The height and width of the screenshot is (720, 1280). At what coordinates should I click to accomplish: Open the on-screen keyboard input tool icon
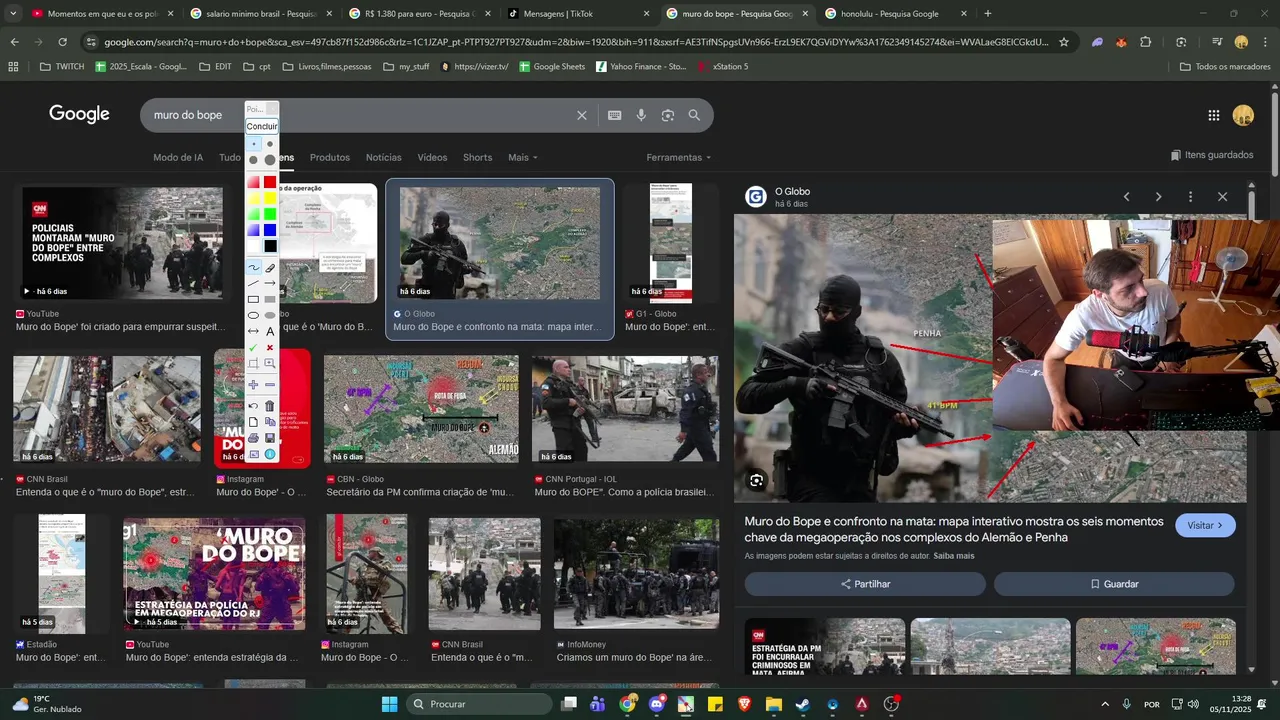(615, 115)
